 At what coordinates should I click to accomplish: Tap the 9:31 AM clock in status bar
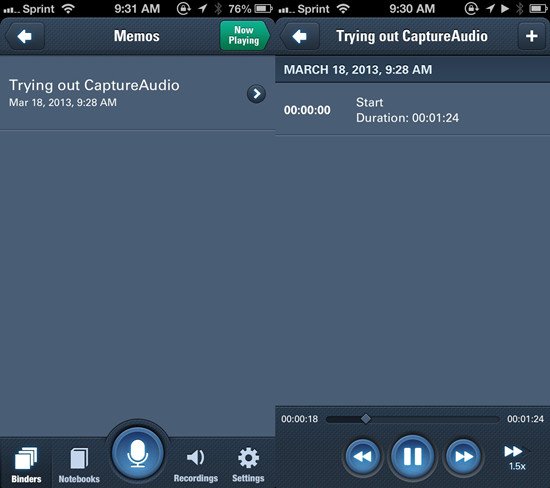pos(137,8)
